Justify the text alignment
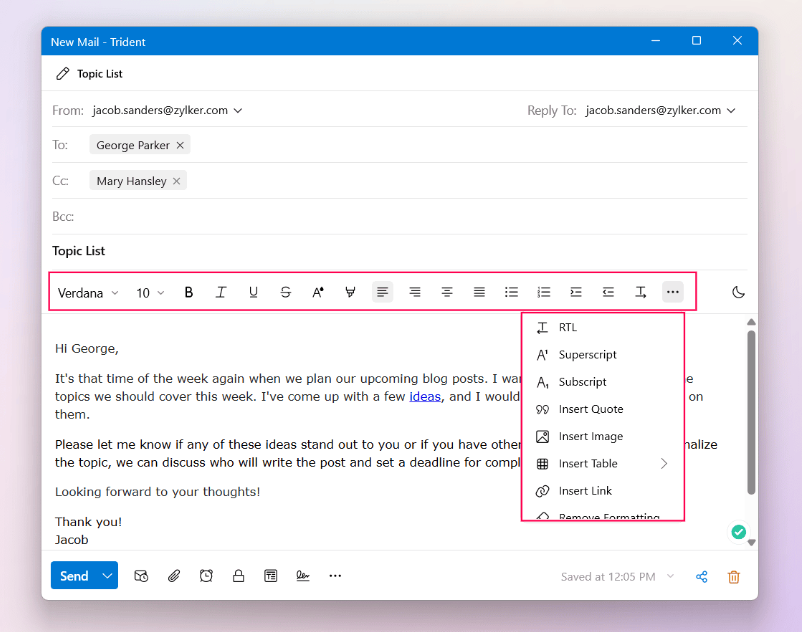 479,292
